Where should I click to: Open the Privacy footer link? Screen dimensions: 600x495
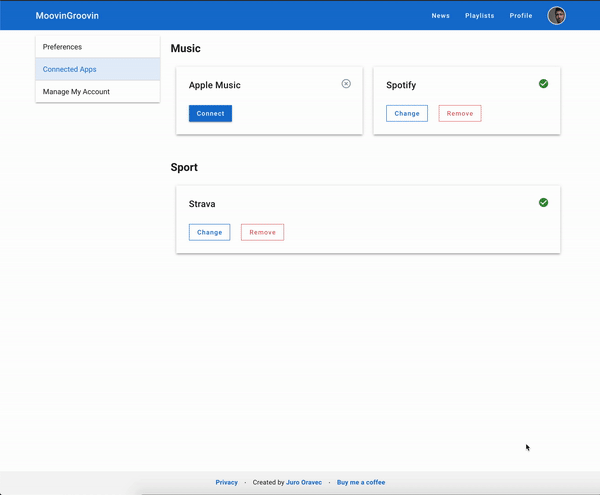[x=227, y=482]
